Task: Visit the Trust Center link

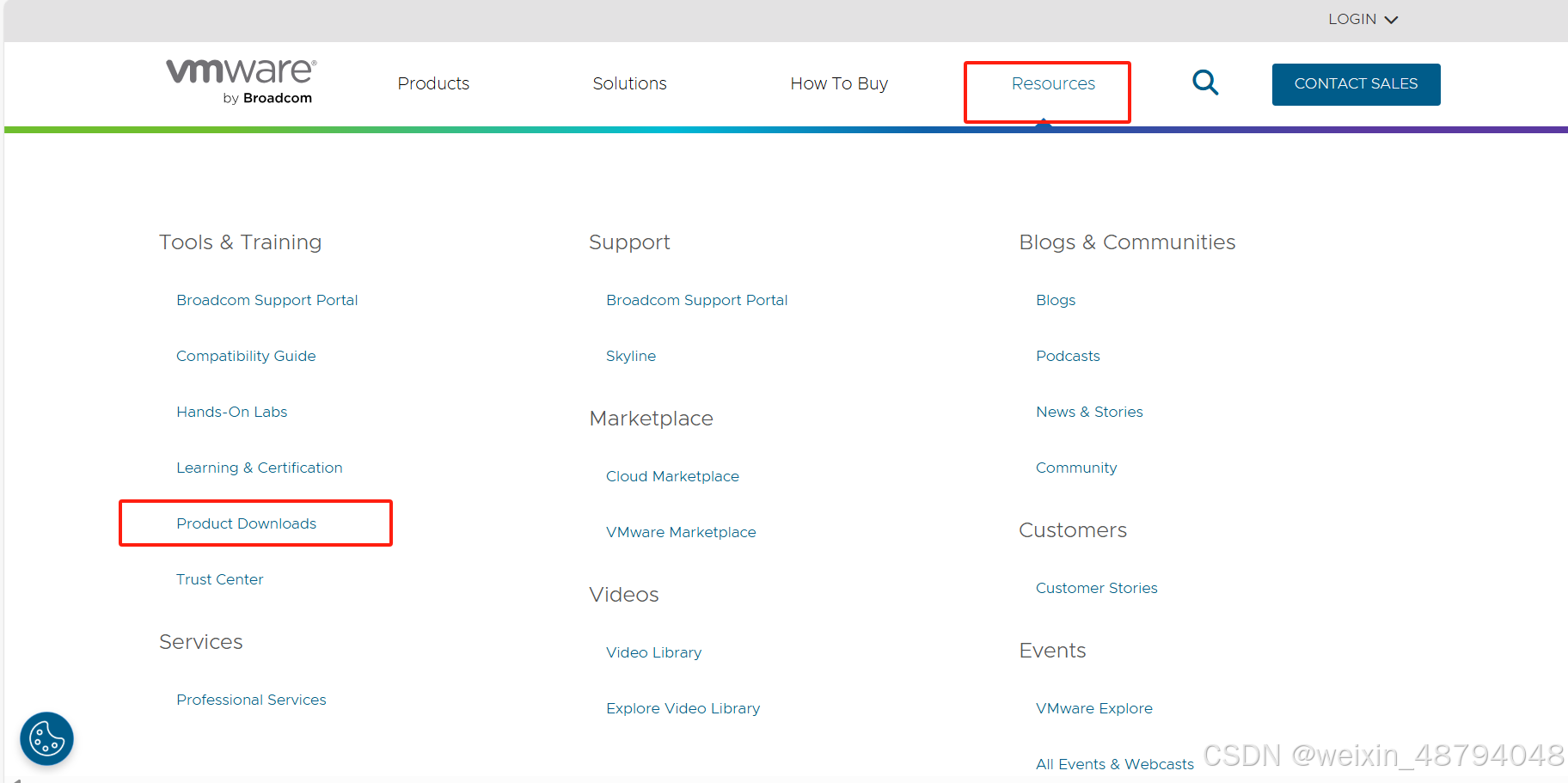Action: [220, 579]
